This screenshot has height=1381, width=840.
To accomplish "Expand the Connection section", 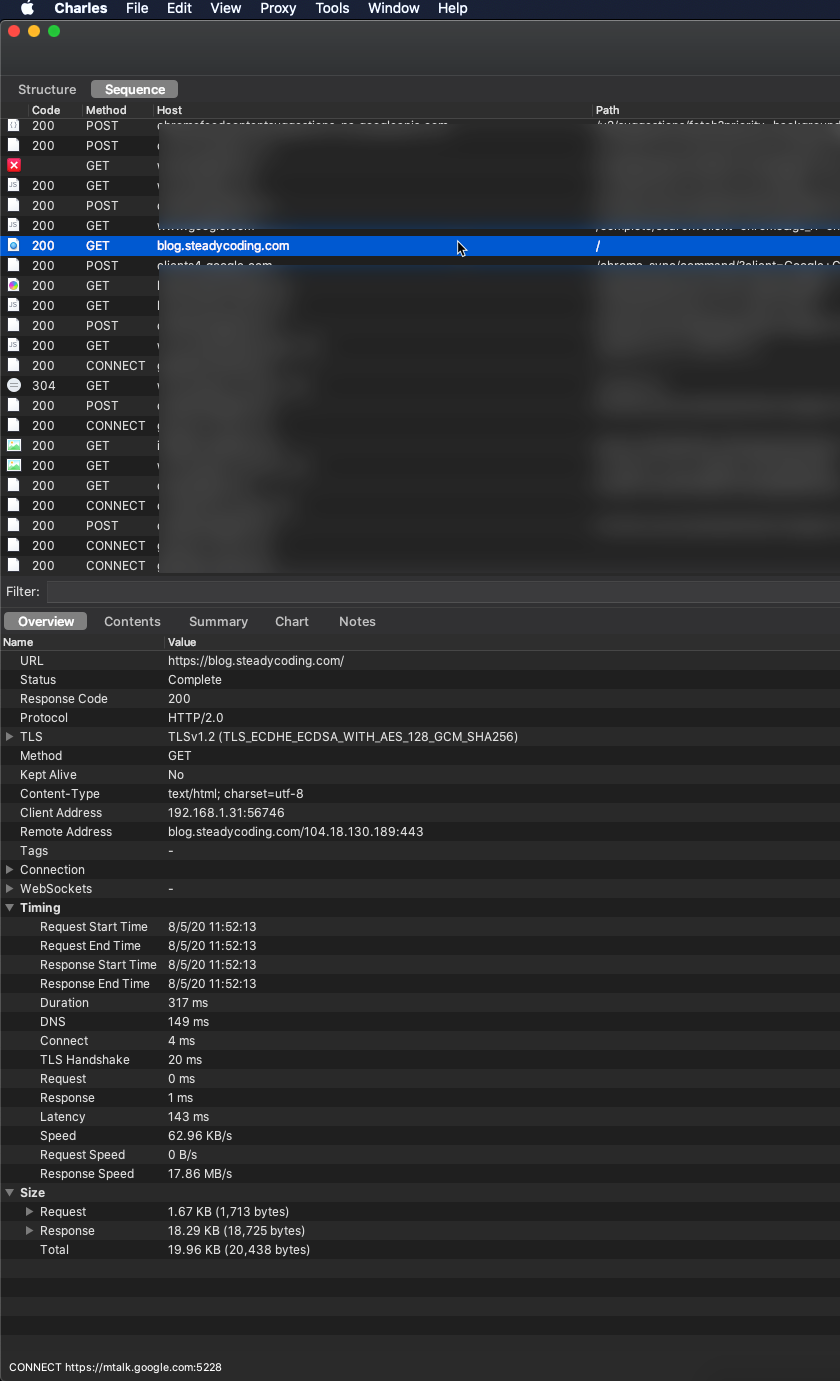I will tap(10, 869).
